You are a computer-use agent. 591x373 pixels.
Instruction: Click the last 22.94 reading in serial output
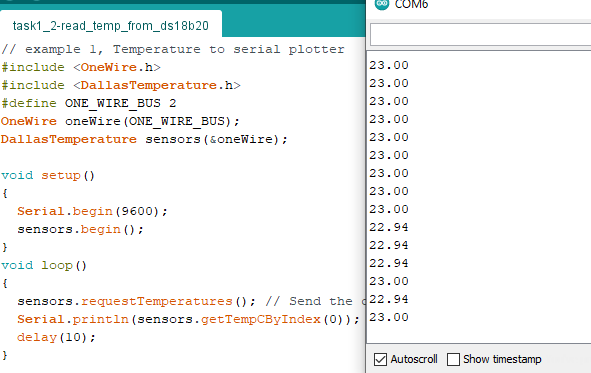pos(389,299)
